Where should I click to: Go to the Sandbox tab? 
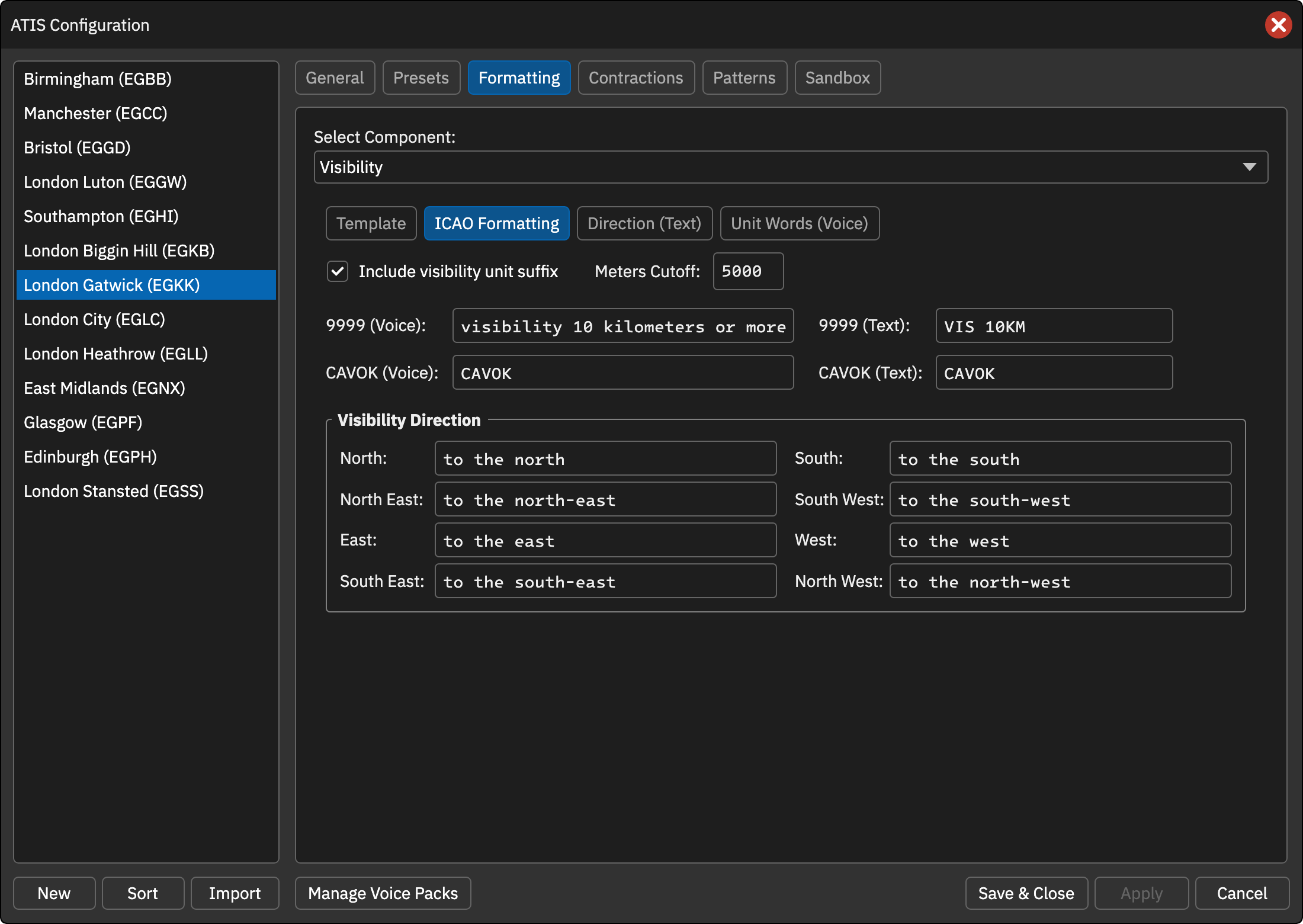click(837, 78)
